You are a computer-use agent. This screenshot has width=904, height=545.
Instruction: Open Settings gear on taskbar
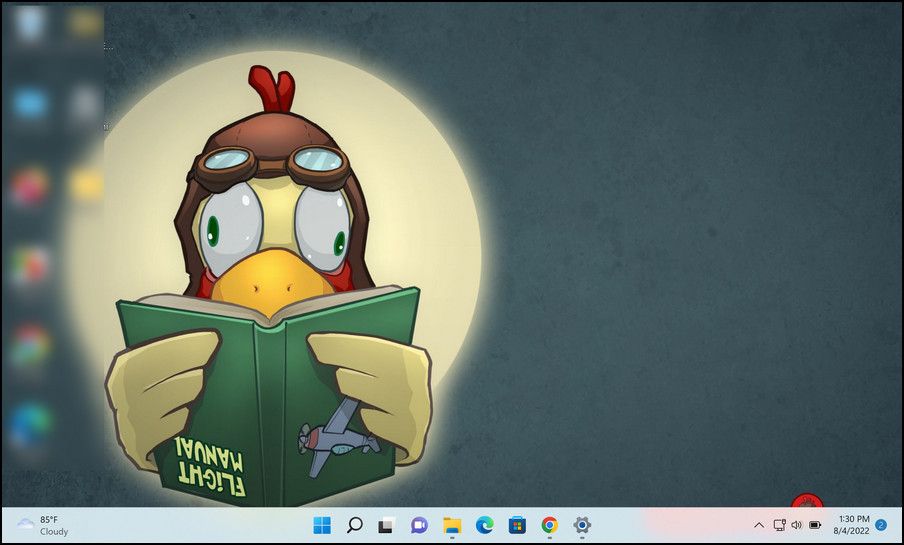(582, 525)
